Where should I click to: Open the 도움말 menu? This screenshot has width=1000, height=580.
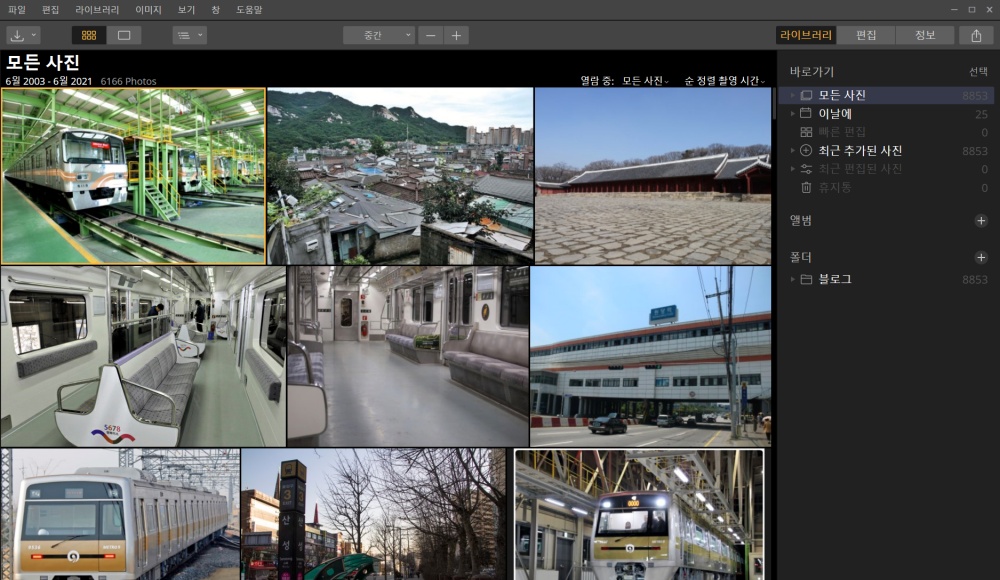pos(249,10)
